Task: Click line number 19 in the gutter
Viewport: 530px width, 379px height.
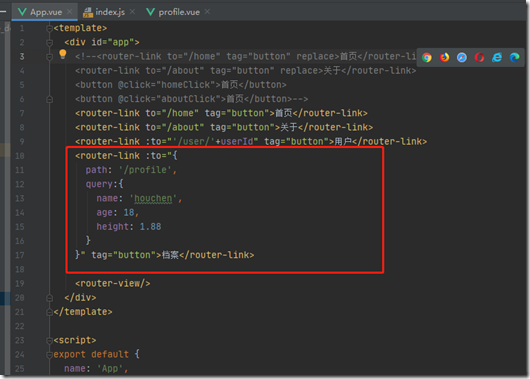Action: click(x=20, y=284)
